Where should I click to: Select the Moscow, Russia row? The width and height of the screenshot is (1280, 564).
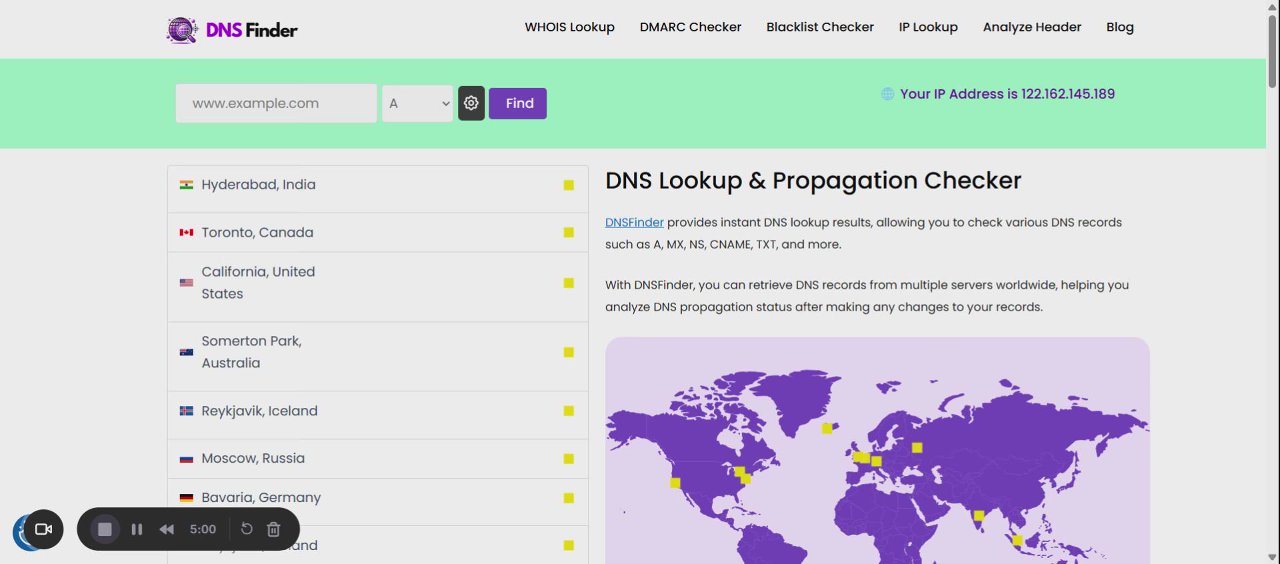pos(378,459)
